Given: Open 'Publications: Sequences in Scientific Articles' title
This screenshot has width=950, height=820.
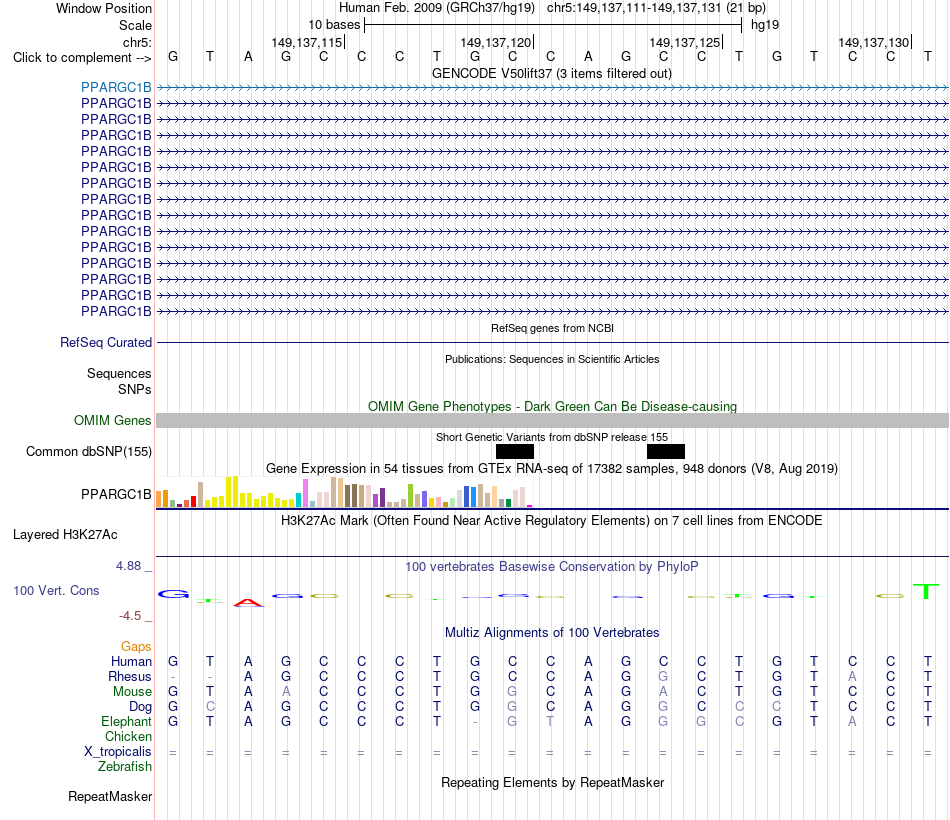Looking at the screenshot, I should pos(552,359).
